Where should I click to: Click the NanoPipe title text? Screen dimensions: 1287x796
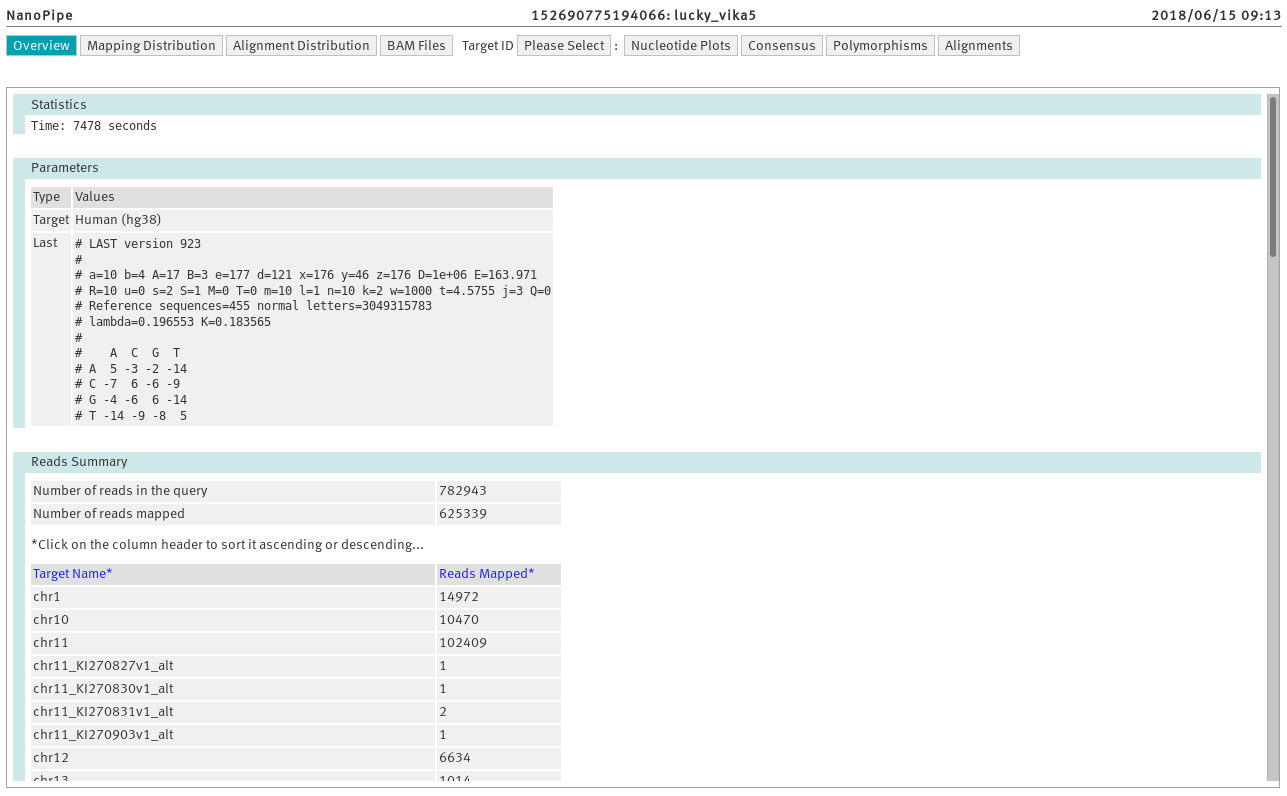tap(40, 16)
